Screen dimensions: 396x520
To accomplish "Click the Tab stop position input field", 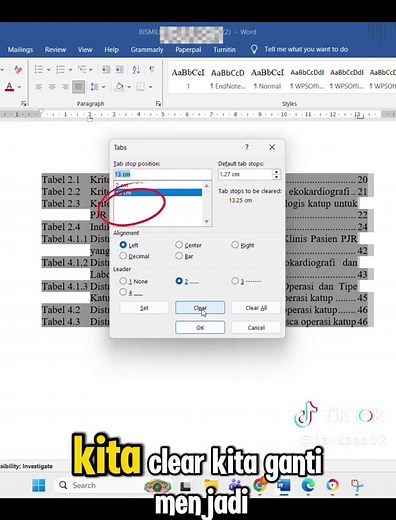I will pos(162,174).
